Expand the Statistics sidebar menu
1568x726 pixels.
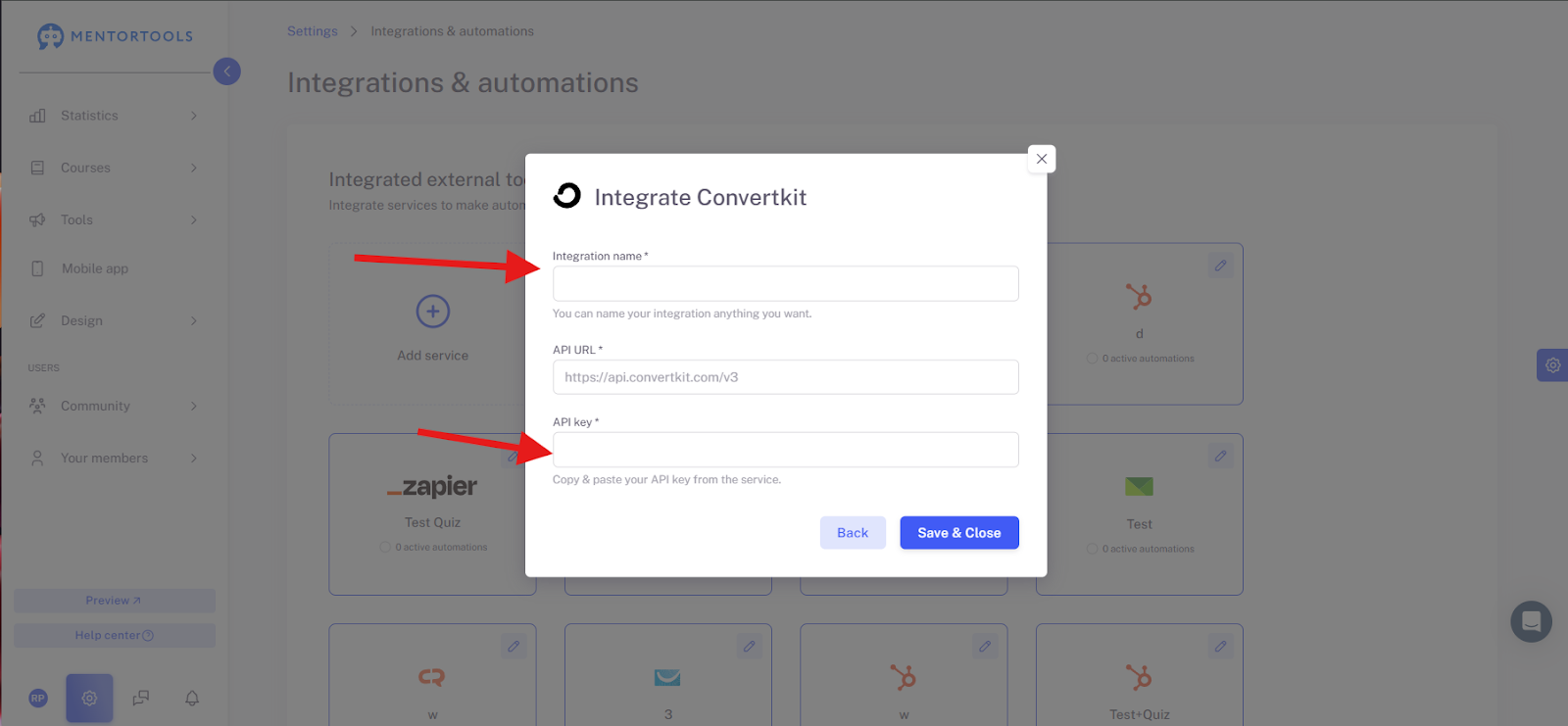click(x=114, y=116)
